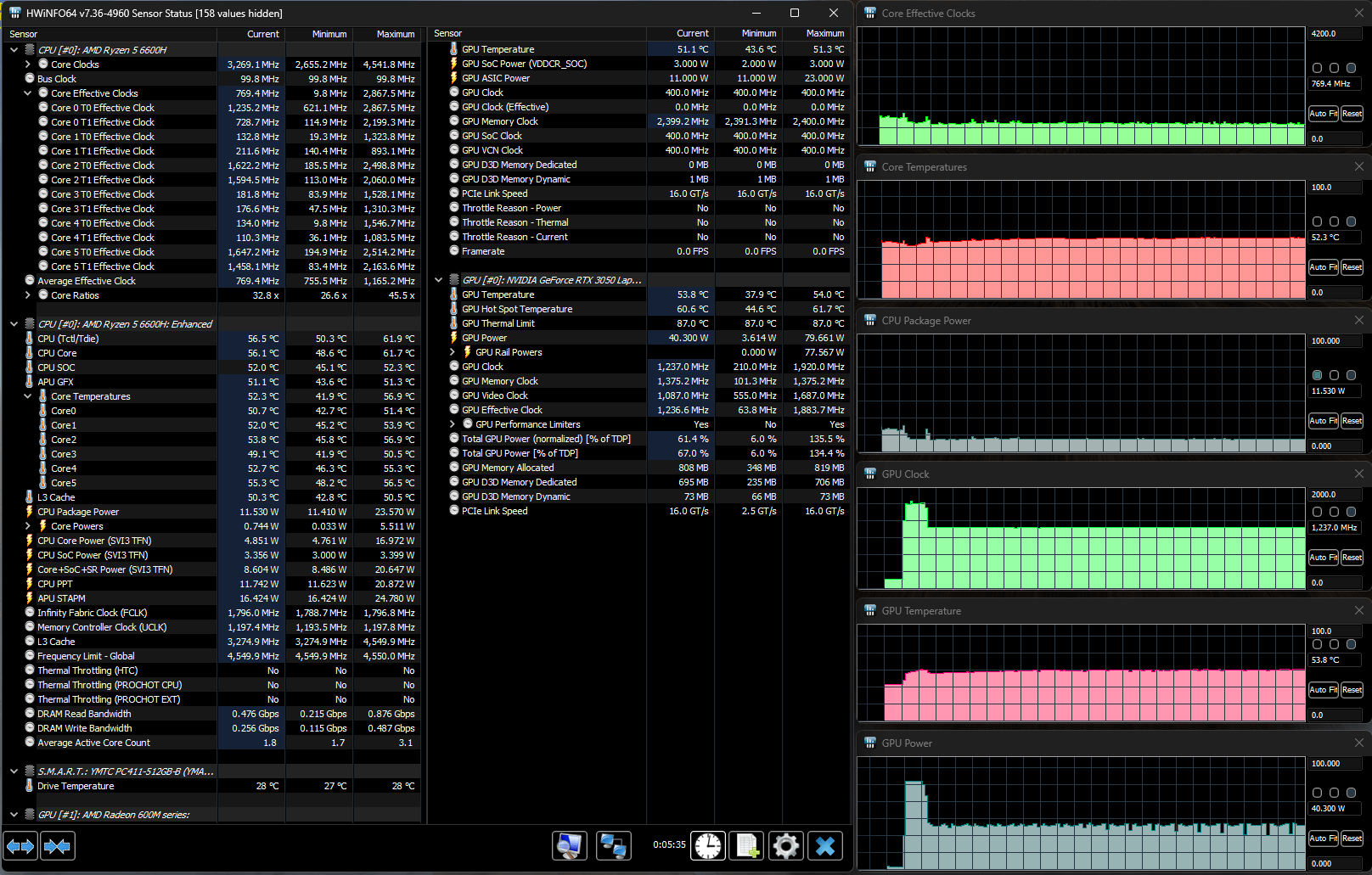Click the 0:05:35 elapsed time readout
1372x875 pixels.
[669, 845]
